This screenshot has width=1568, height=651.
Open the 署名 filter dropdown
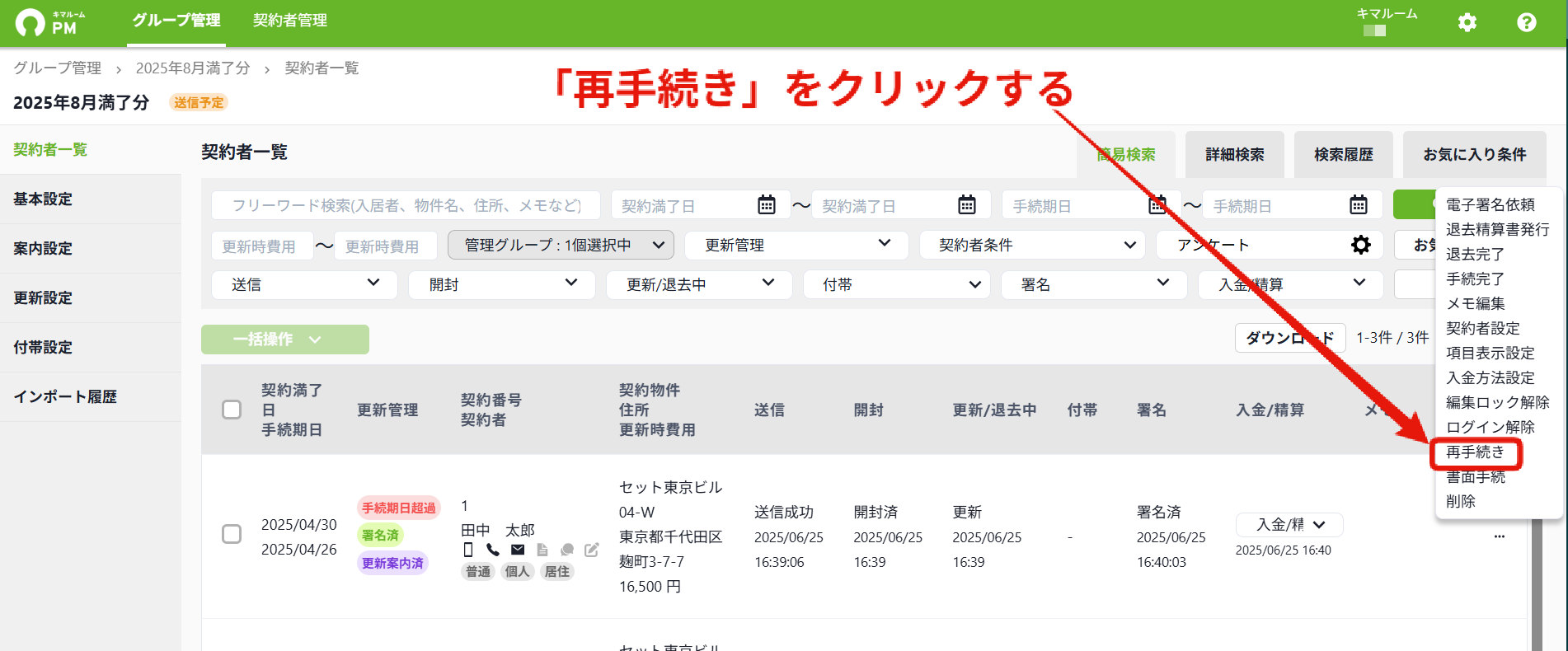[1094, 284]
